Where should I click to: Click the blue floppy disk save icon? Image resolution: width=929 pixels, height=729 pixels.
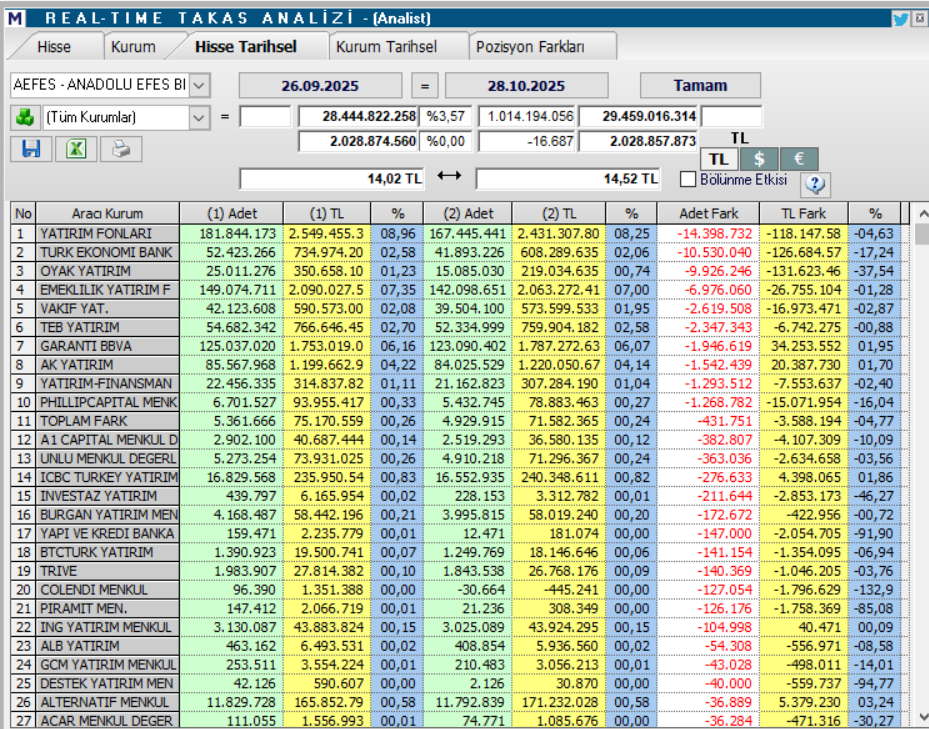pyautogui.click(x=31, y=149)
